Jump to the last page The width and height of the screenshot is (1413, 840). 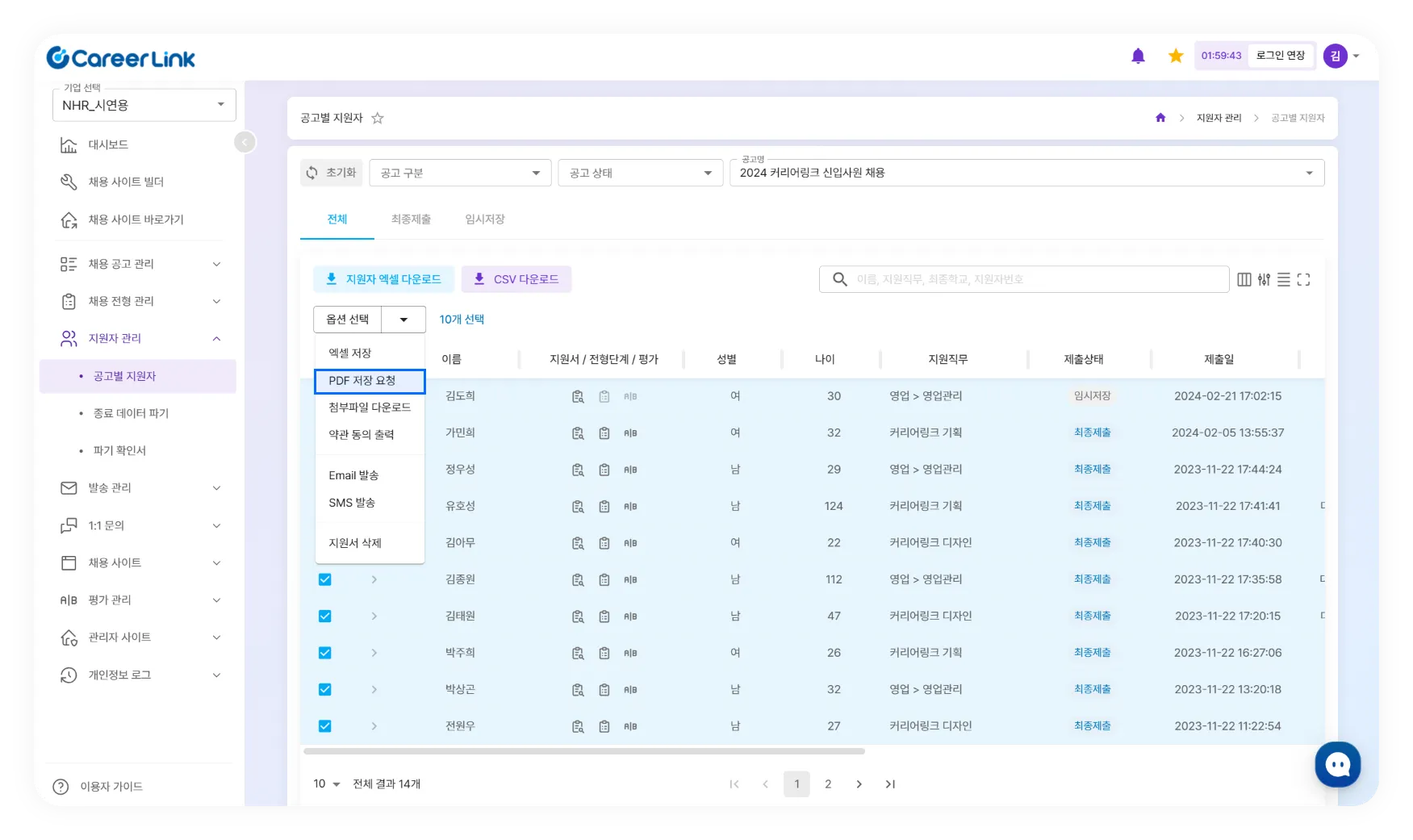[x=890, y=784]
